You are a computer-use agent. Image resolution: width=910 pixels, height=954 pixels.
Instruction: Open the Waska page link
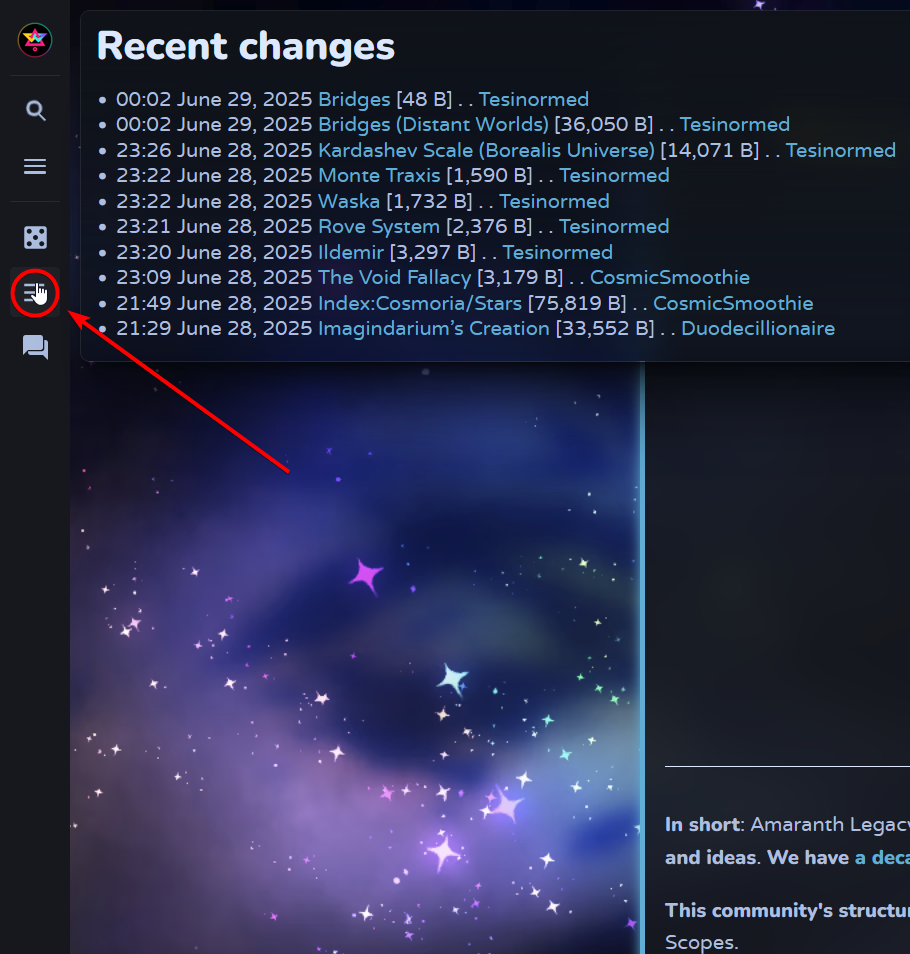pos(349,201)
